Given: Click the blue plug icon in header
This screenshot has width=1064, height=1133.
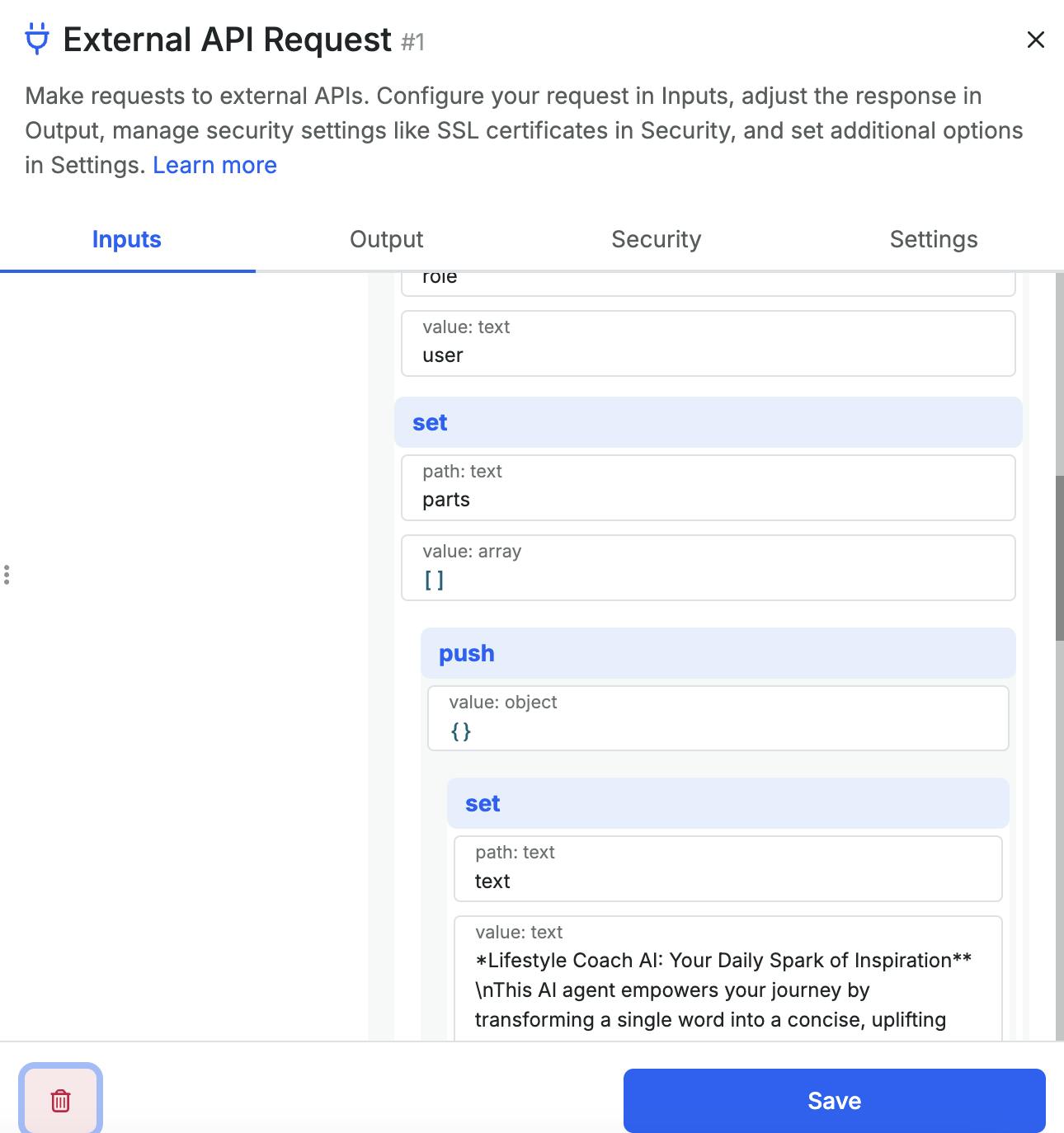Looking at the screenshot, I should pos(37,40).
